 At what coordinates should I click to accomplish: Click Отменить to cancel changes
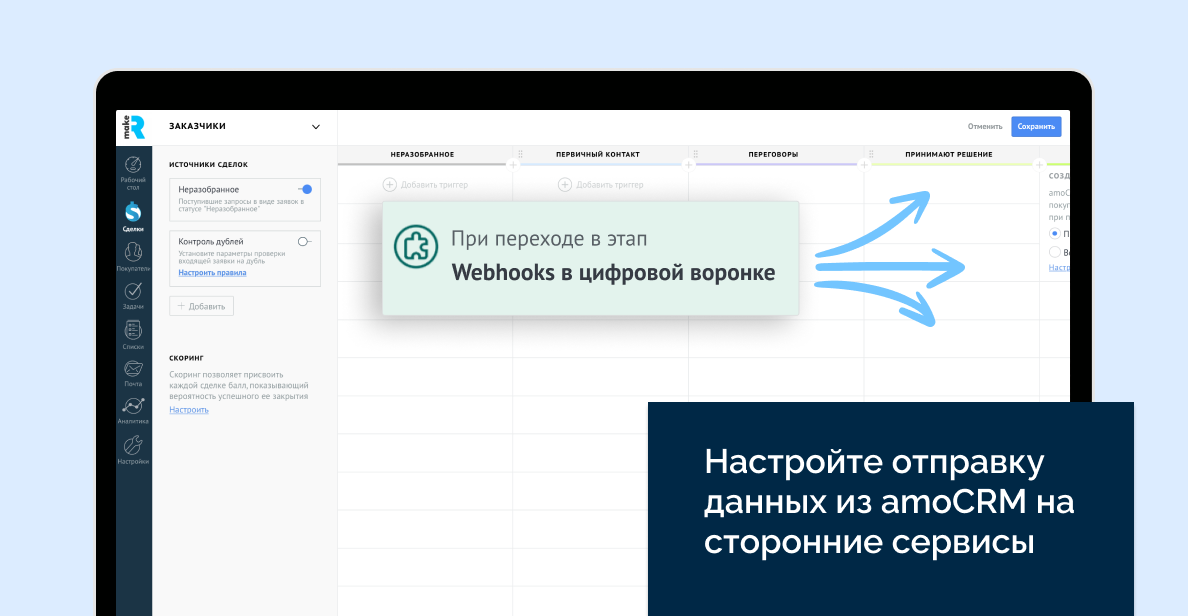click(985, 127)
